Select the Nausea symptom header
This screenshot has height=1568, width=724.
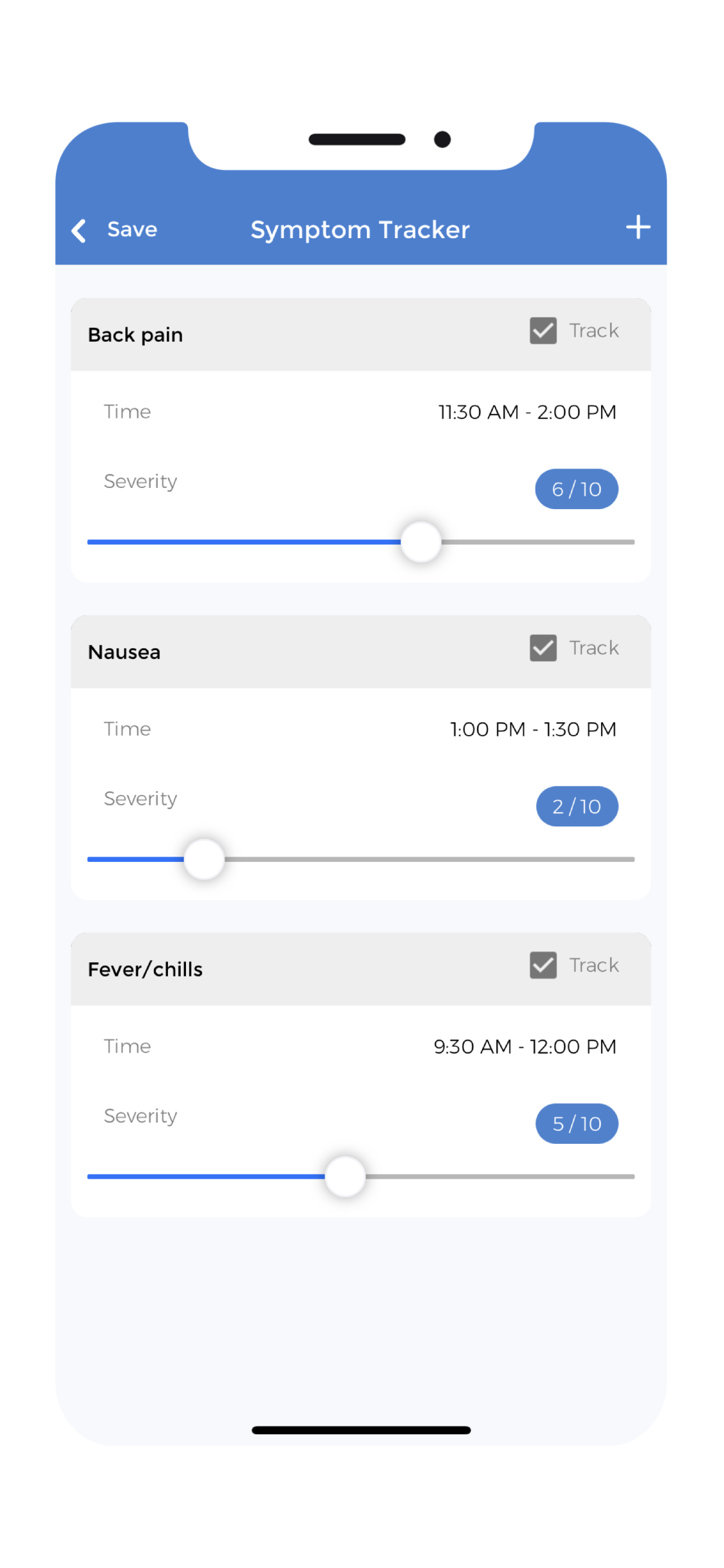[x=124, y=653]
